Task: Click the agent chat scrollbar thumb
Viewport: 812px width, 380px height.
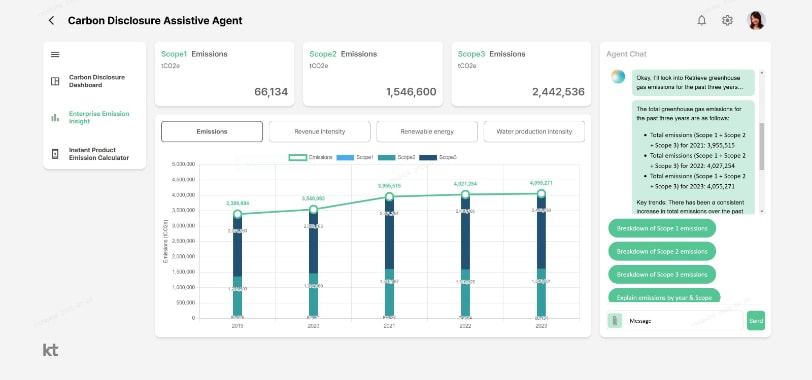Action: click(761, 147)
